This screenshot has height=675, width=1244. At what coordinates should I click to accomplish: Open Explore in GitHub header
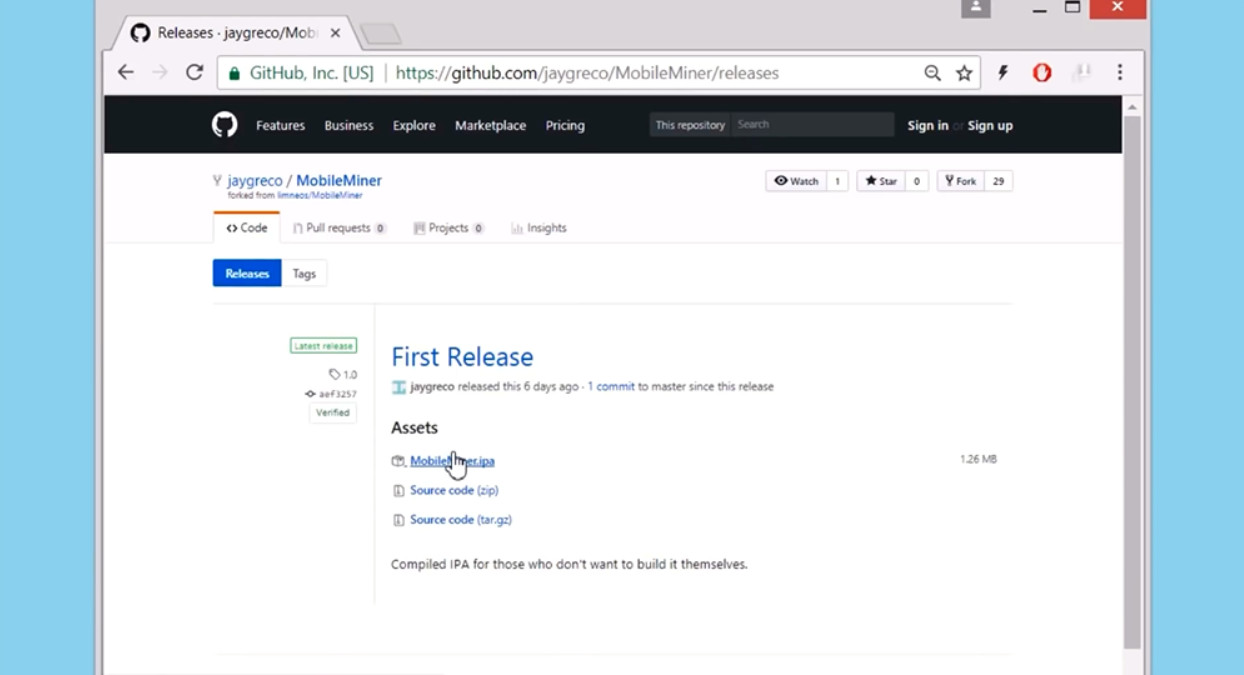(x=414, y=125)
